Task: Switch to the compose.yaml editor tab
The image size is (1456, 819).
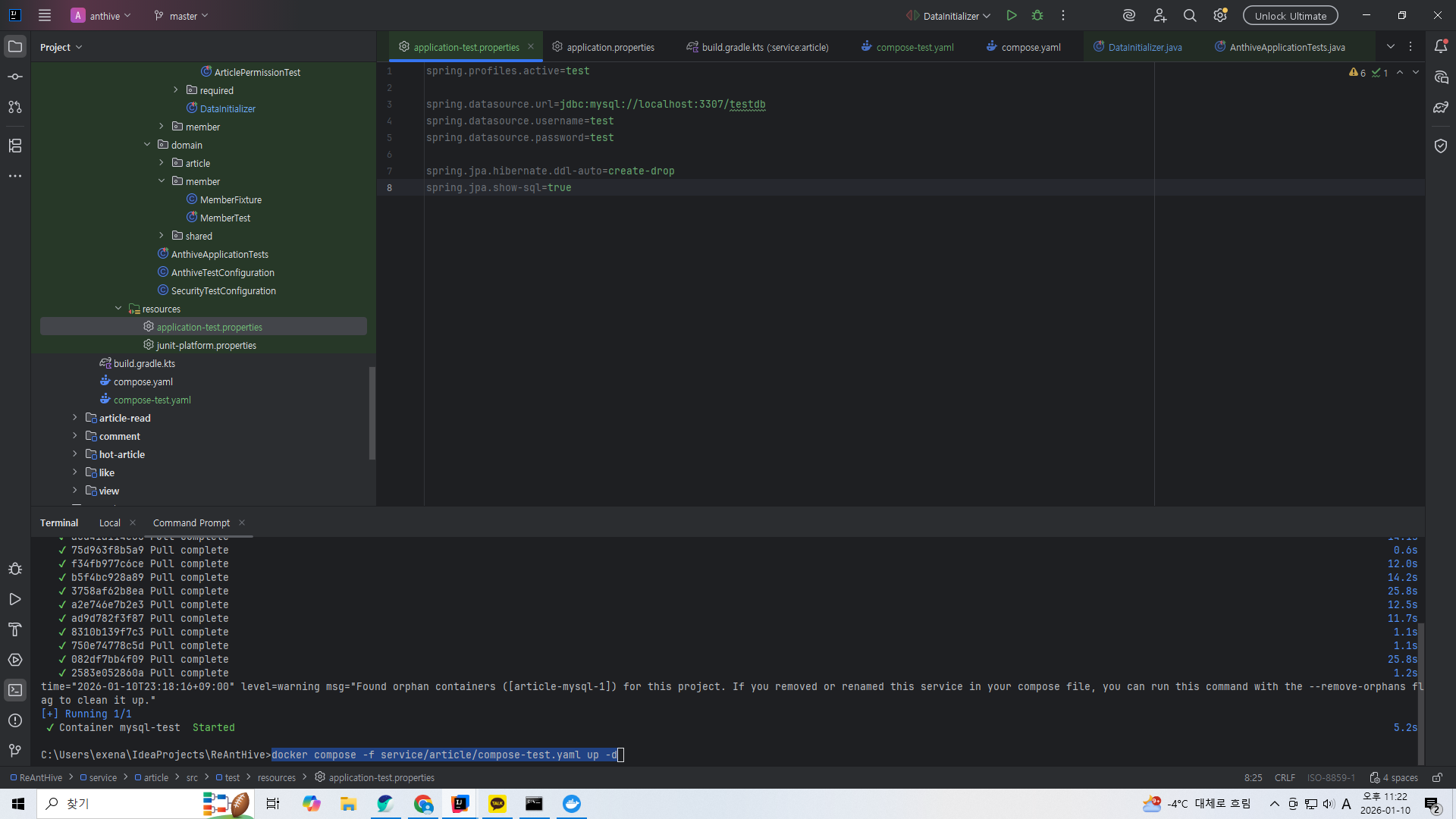Action: tap(1030, 47)
